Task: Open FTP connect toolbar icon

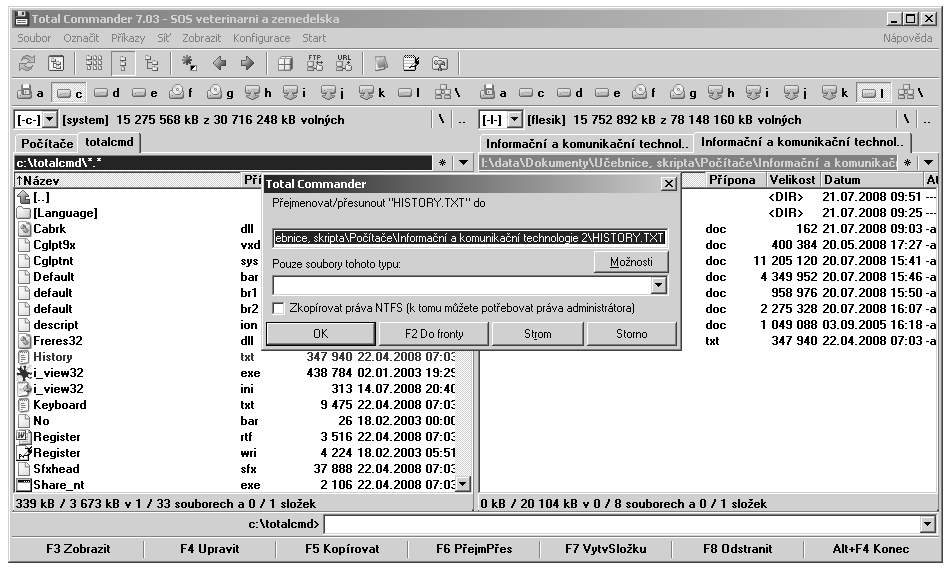Action: (x=315, y=63)
